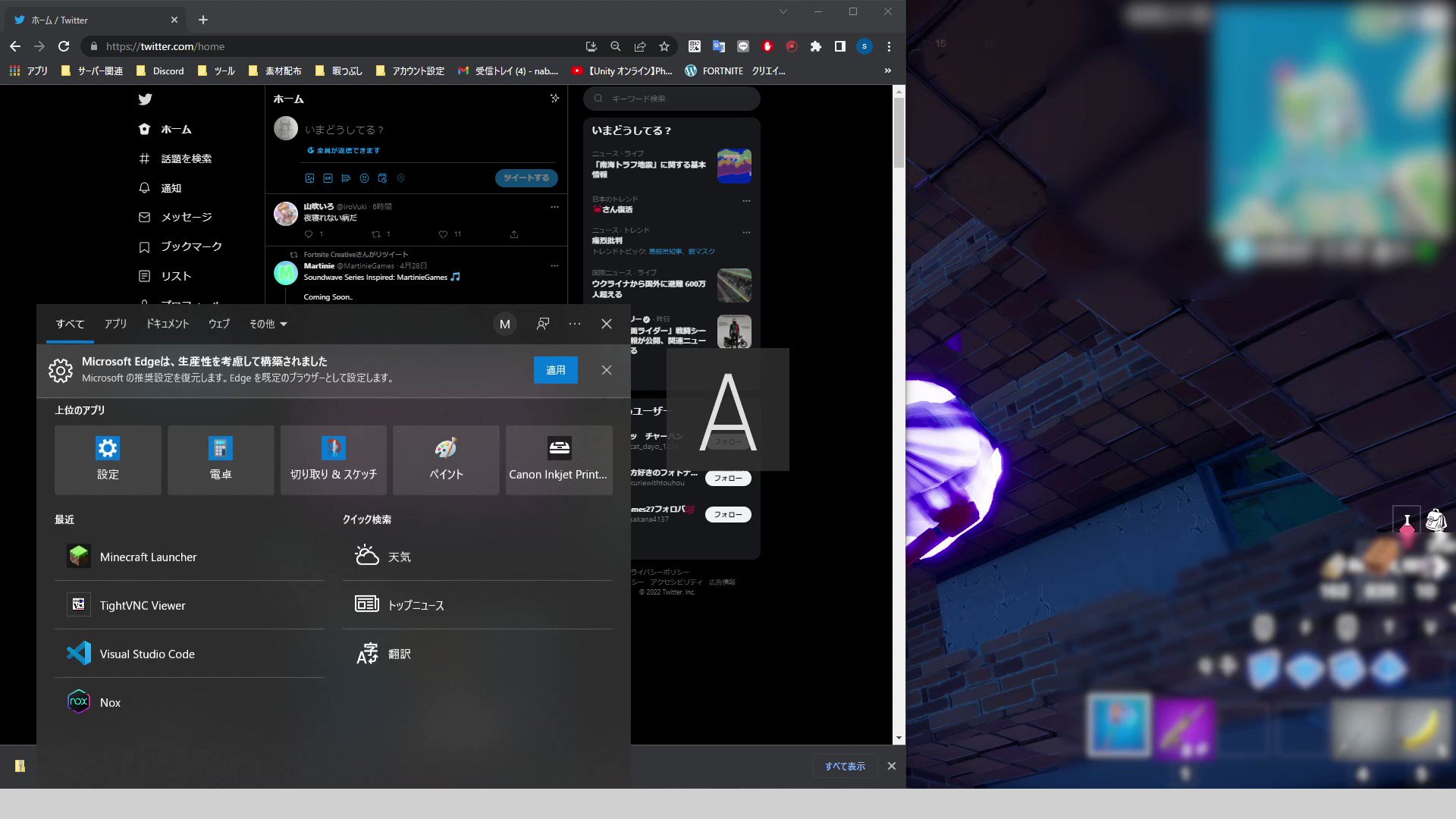Open Chrome three-dot menu
This screenshot has height=819, width=1456.
coord(889,46)
